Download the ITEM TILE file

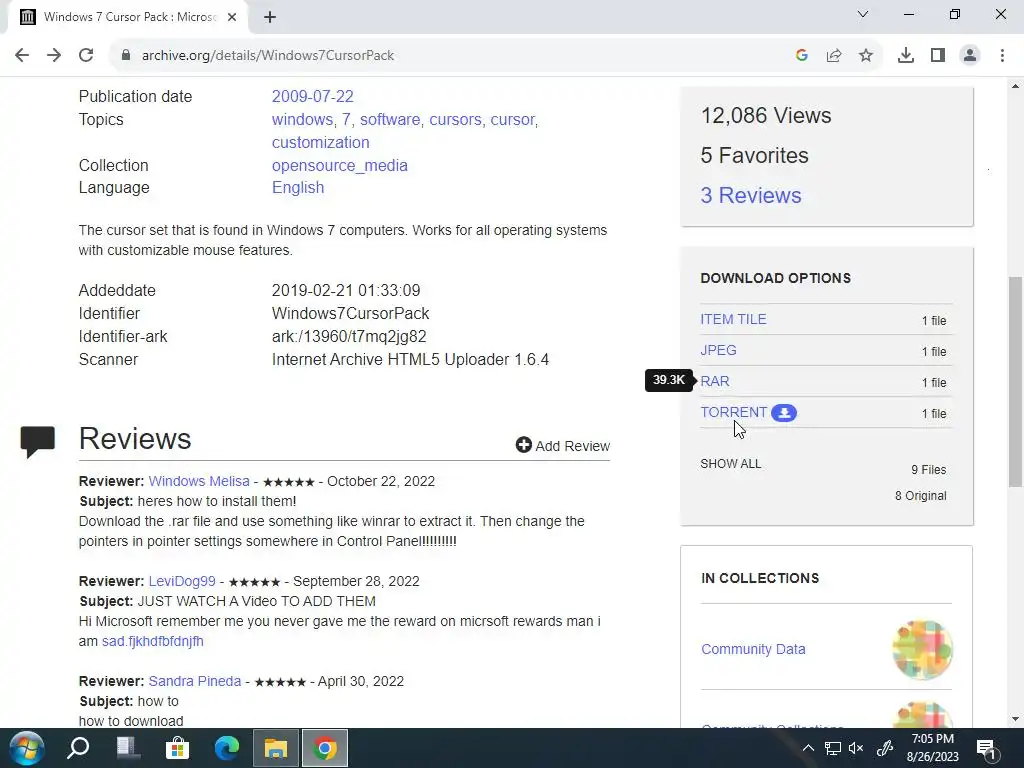733,319
